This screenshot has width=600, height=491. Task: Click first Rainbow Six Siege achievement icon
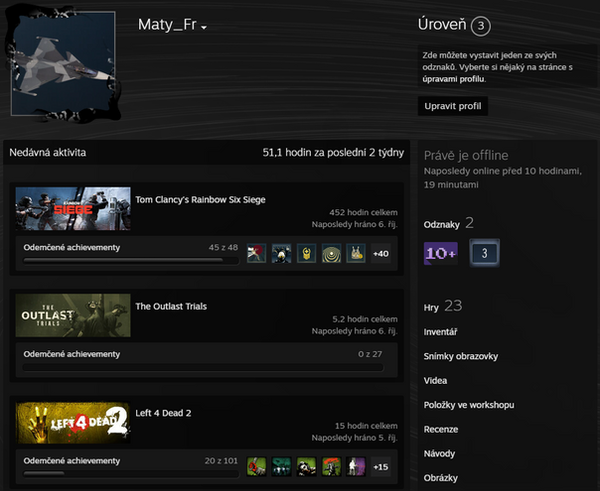[256, 253]
